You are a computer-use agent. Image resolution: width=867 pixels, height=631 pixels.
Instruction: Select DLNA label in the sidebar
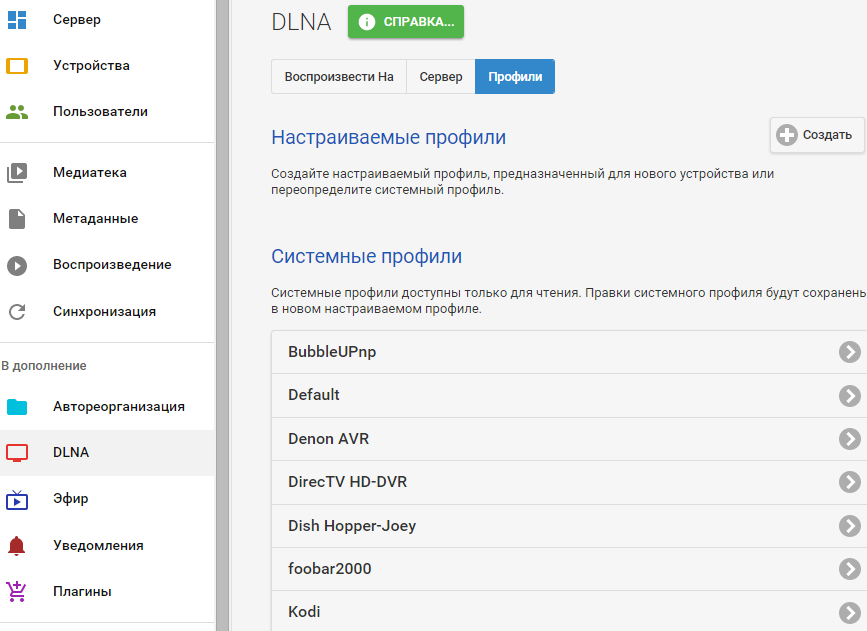click(71, 452)
